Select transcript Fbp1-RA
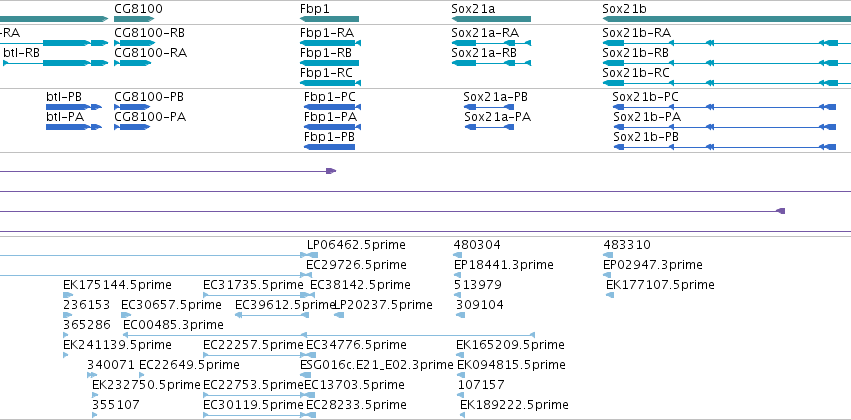Screen dimensions: 851x420 click(x=327, y=33)
